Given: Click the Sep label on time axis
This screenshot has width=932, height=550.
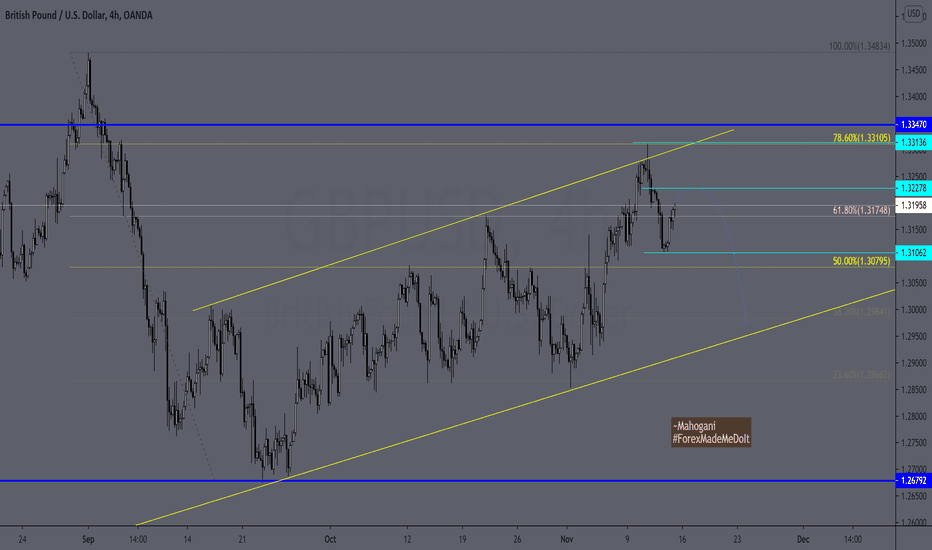Looking at the screenshot, I should (x=88, y=539).
